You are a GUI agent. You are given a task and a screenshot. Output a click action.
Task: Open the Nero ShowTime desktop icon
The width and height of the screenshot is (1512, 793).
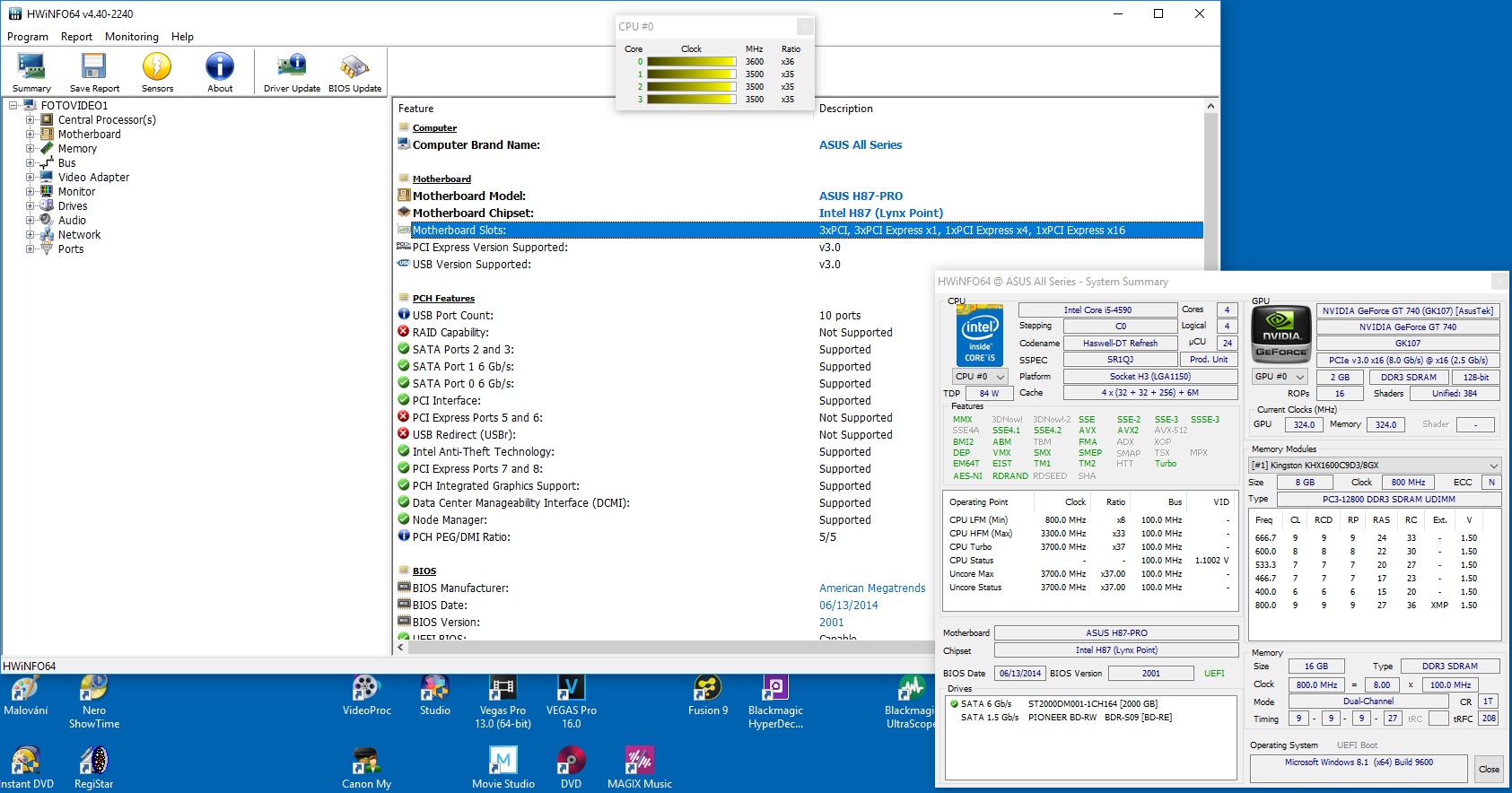tap(94, 702)
